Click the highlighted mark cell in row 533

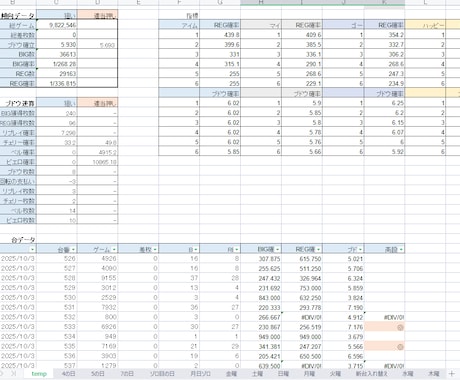click(384, 327)
